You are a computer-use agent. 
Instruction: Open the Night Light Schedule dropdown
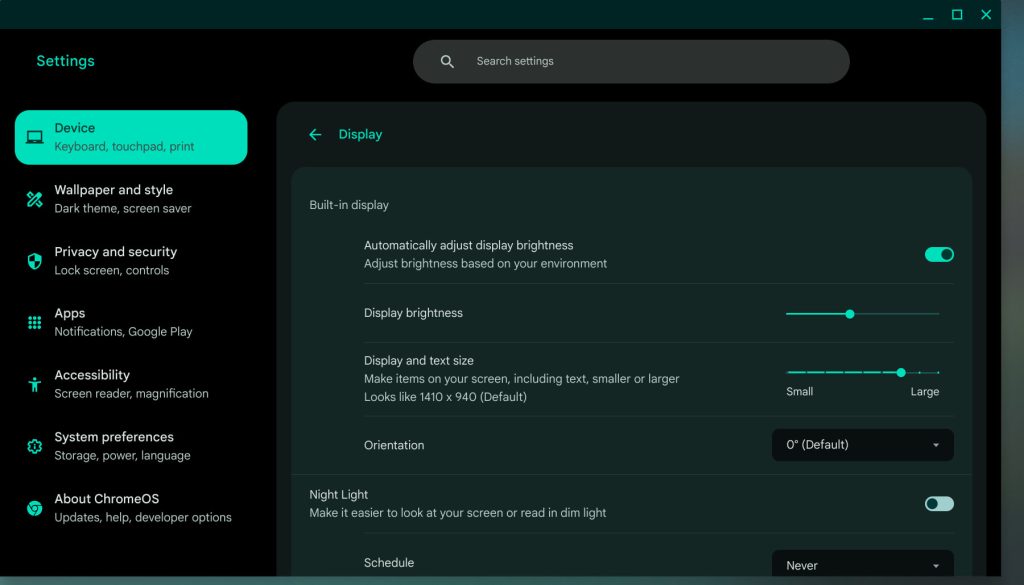click(862, 565)
